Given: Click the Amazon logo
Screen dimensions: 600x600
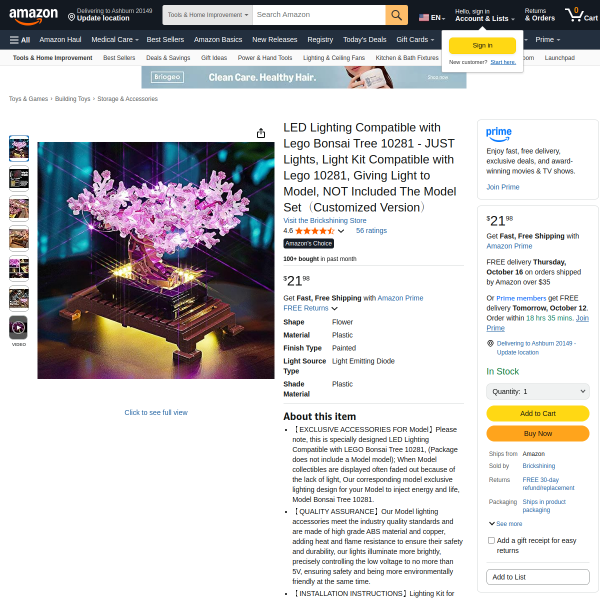Looking at the screenshot, I should 33,16.
